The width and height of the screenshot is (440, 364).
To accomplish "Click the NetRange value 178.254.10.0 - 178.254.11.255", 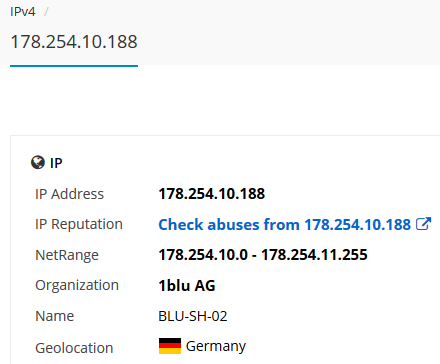I will coord(263,255).
